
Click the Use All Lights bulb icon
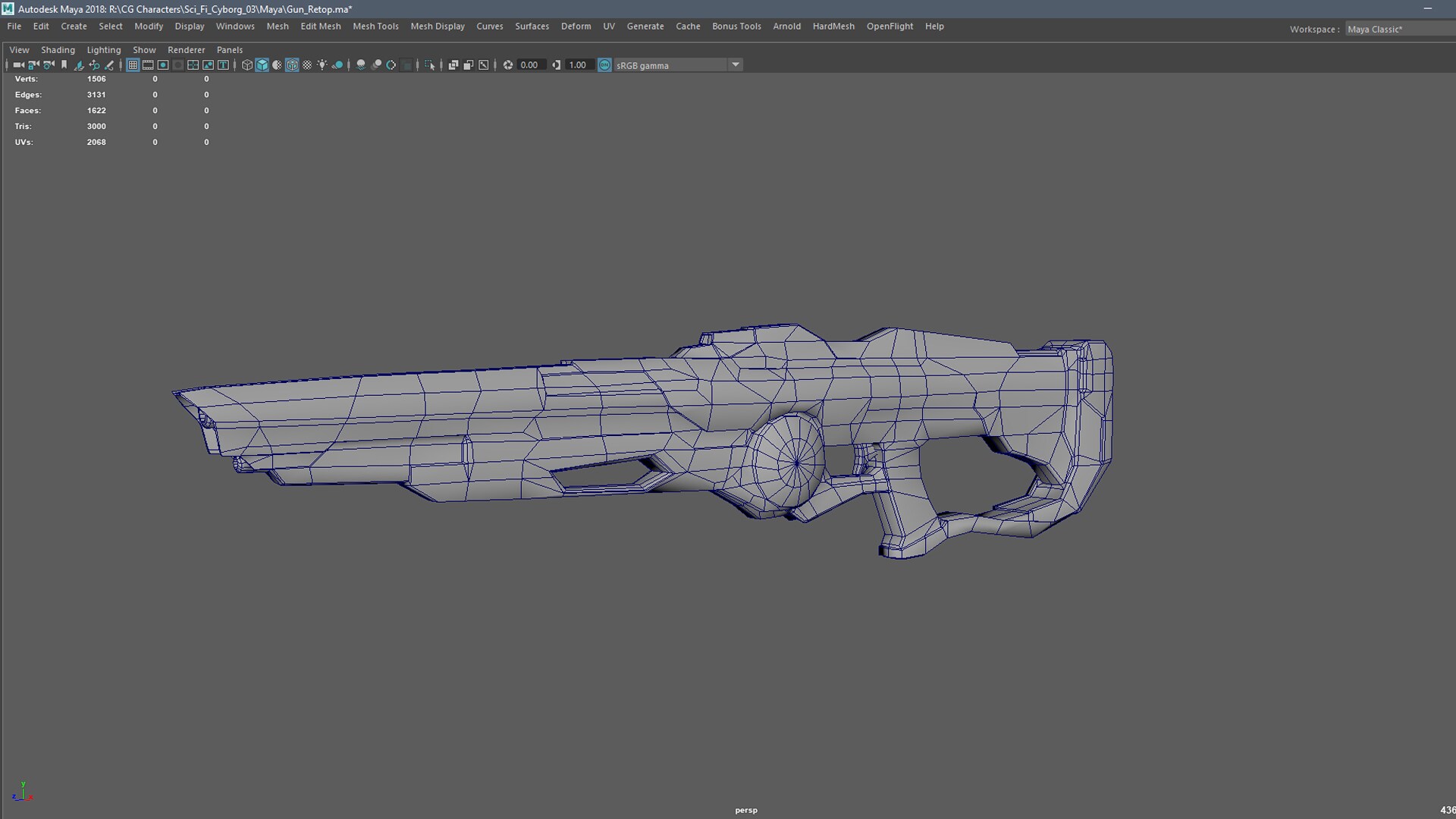coord(322,65)
